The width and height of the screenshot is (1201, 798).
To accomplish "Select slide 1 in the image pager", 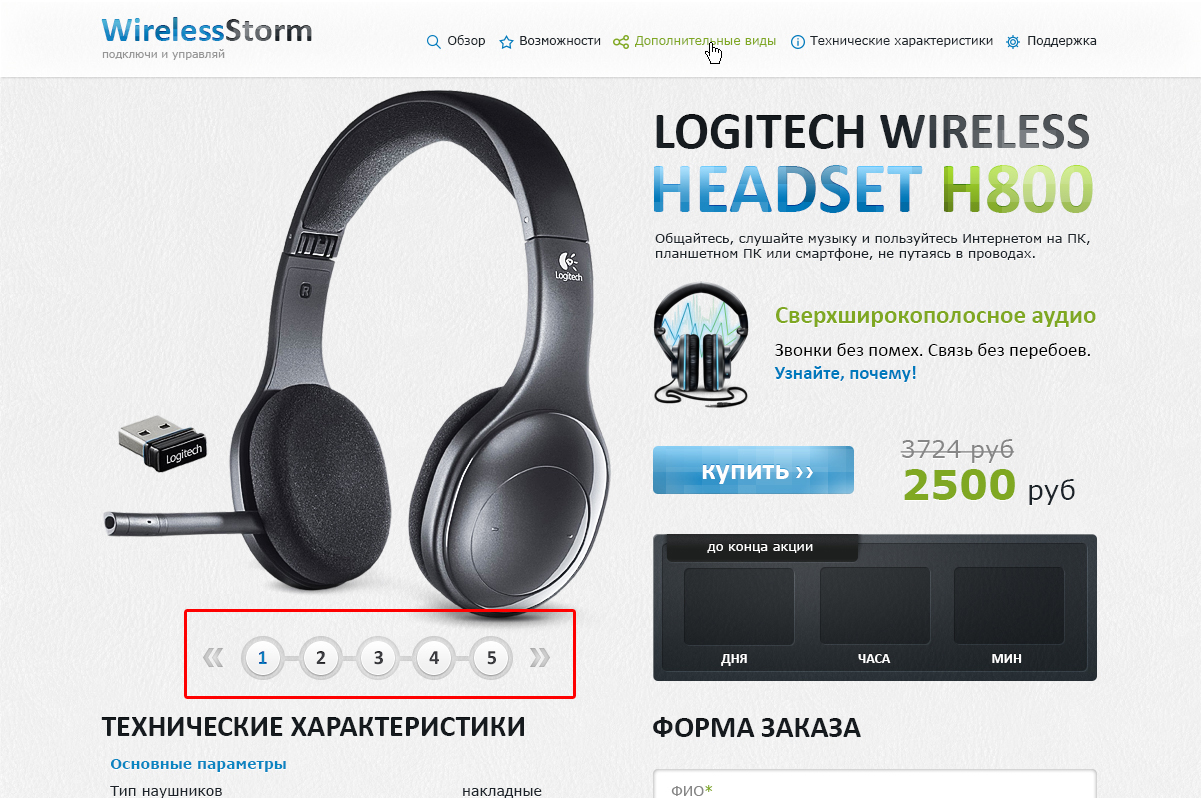I will (x=263, y=657).
